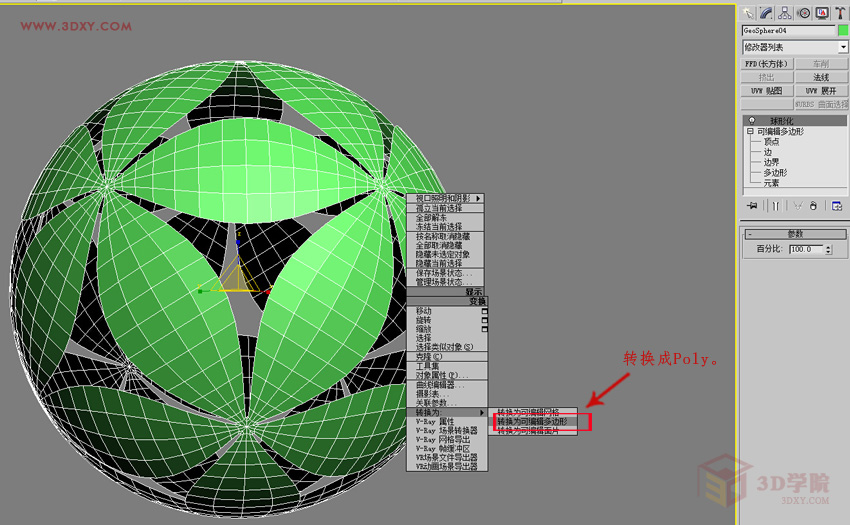Open Scale settings box next to 缩放

[x=485, y=329]
